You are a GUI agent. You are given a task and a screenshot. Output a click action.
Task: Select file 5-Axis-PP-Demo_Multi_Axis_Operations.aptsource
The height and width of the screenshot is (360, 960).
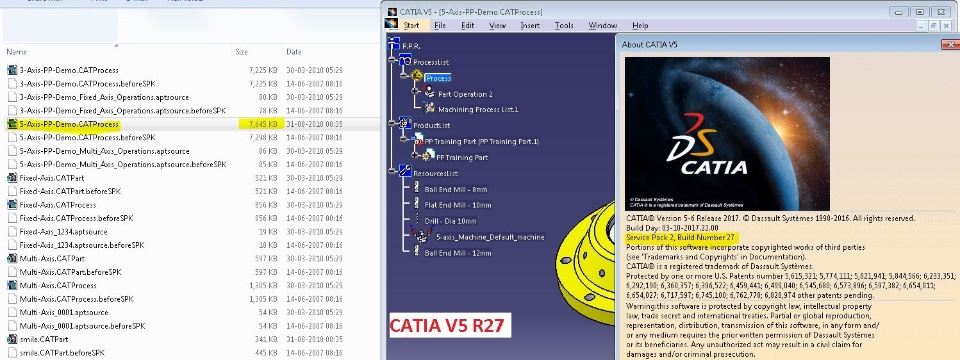104,151
